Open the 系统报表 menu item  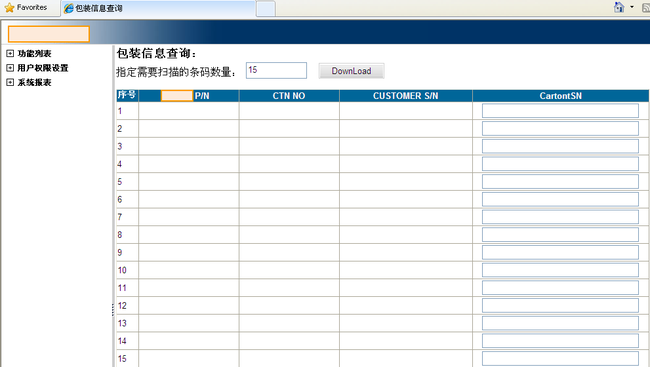point(34,82)
